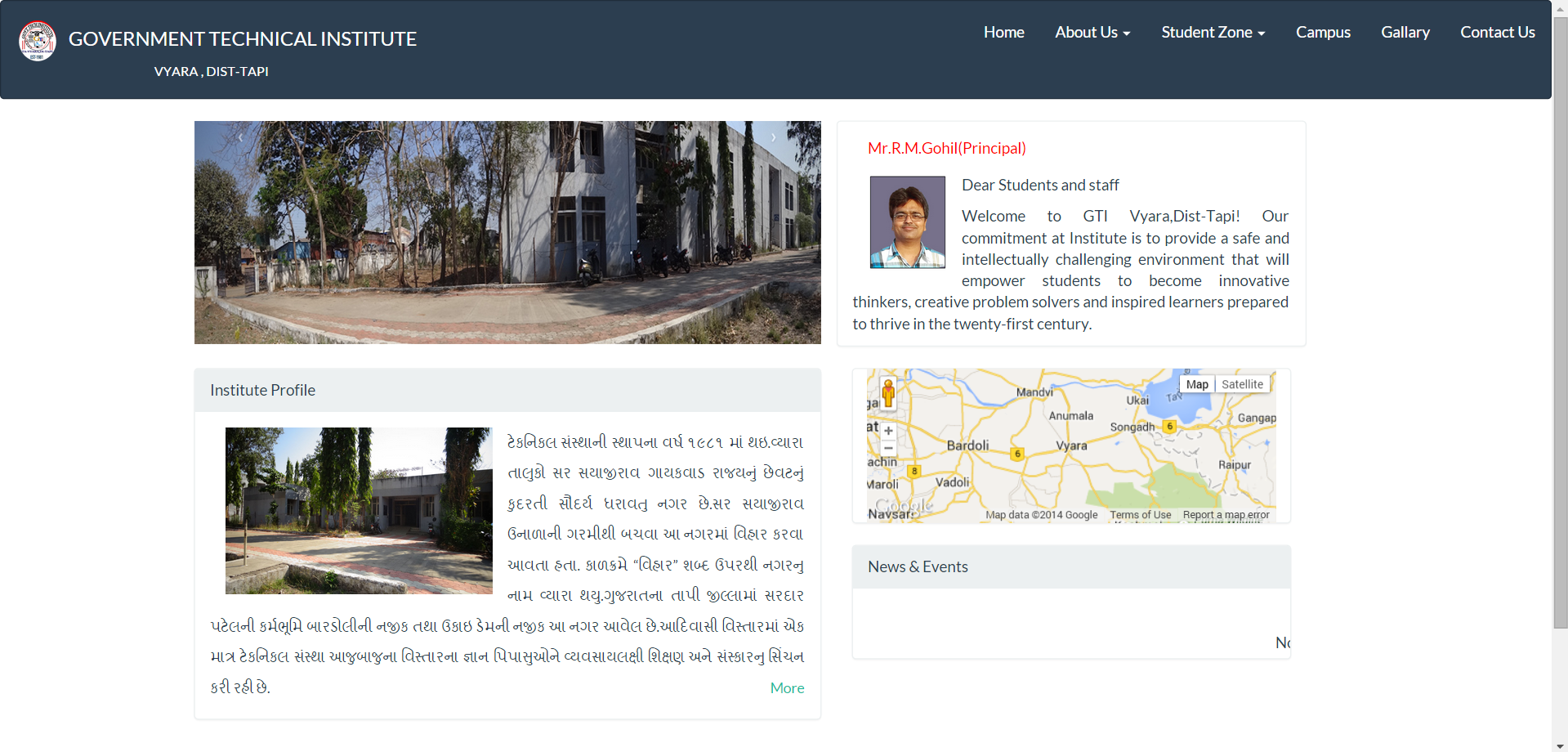Open the Terms of Use map link
1568x752 pixels.
[1140, 515]
